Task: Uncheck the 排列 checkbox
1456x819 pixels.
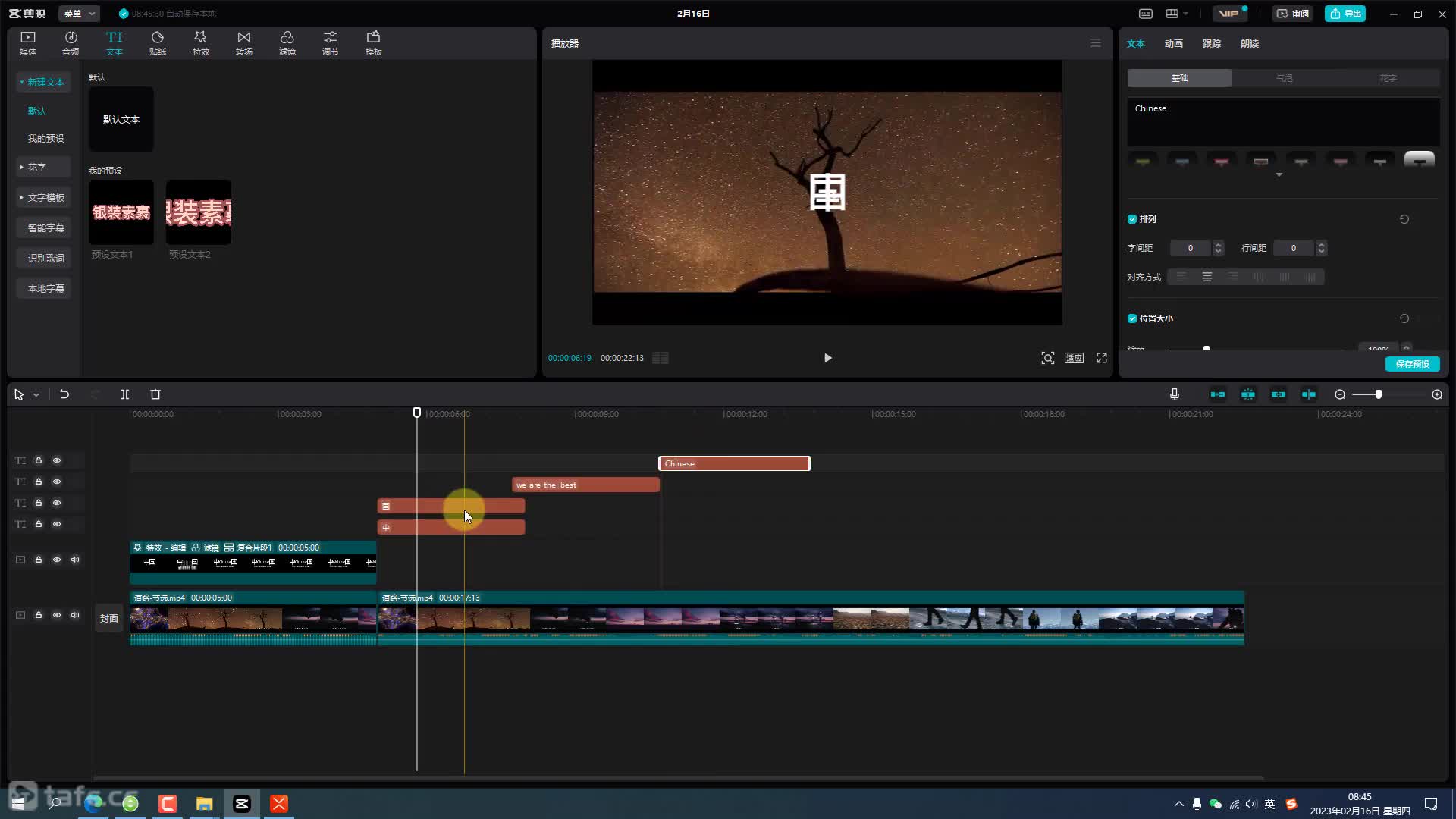Action: [1132, 219]
